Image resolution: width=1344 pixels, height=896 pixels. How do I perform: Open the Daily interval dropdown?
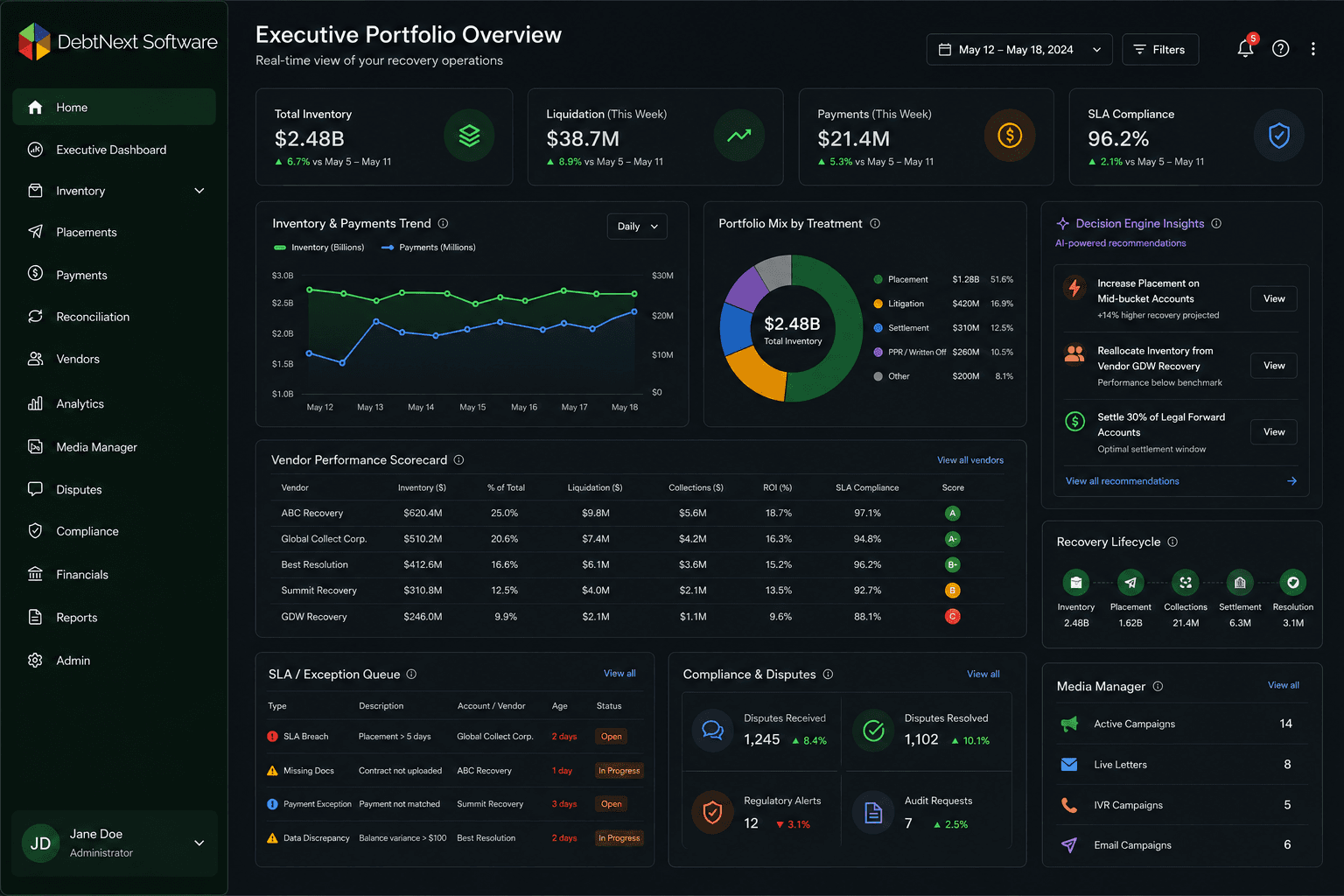coord(637,226)
